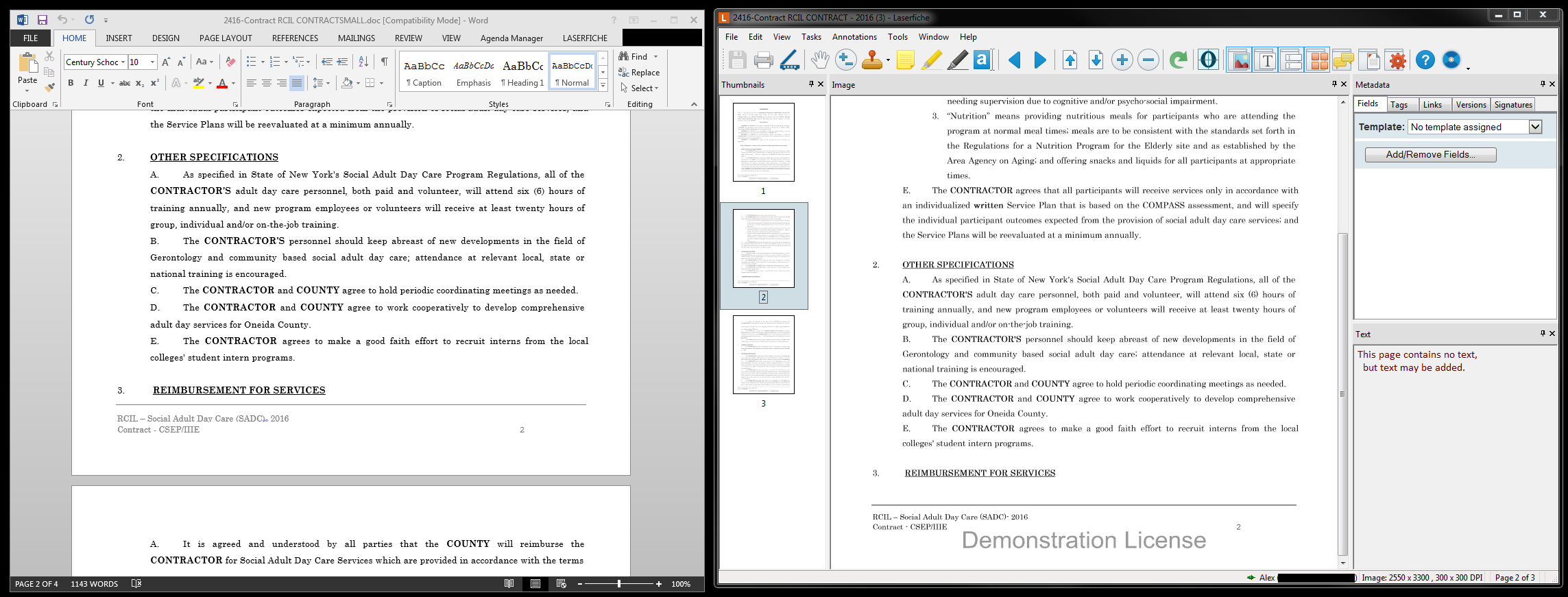Expand the Template dropdown in Metadata pane
This screenshot has width=1568, height=597.
click(x=1535, y=127)
